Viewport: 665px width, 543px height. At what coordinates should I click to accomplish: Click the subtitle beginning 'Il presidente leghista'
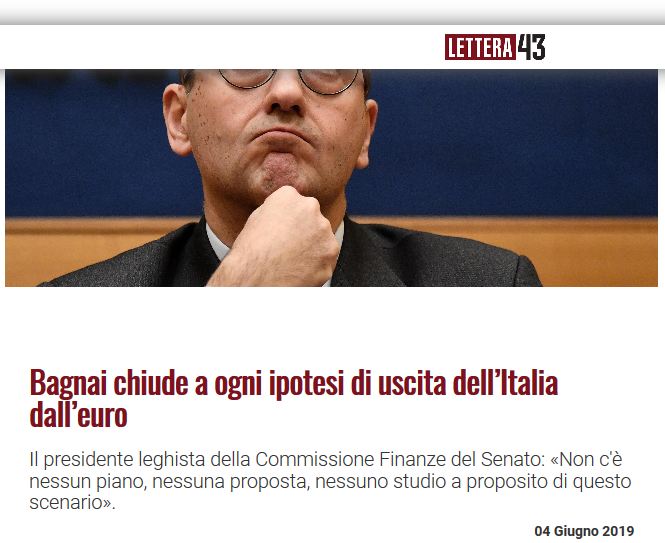point(330,481)
